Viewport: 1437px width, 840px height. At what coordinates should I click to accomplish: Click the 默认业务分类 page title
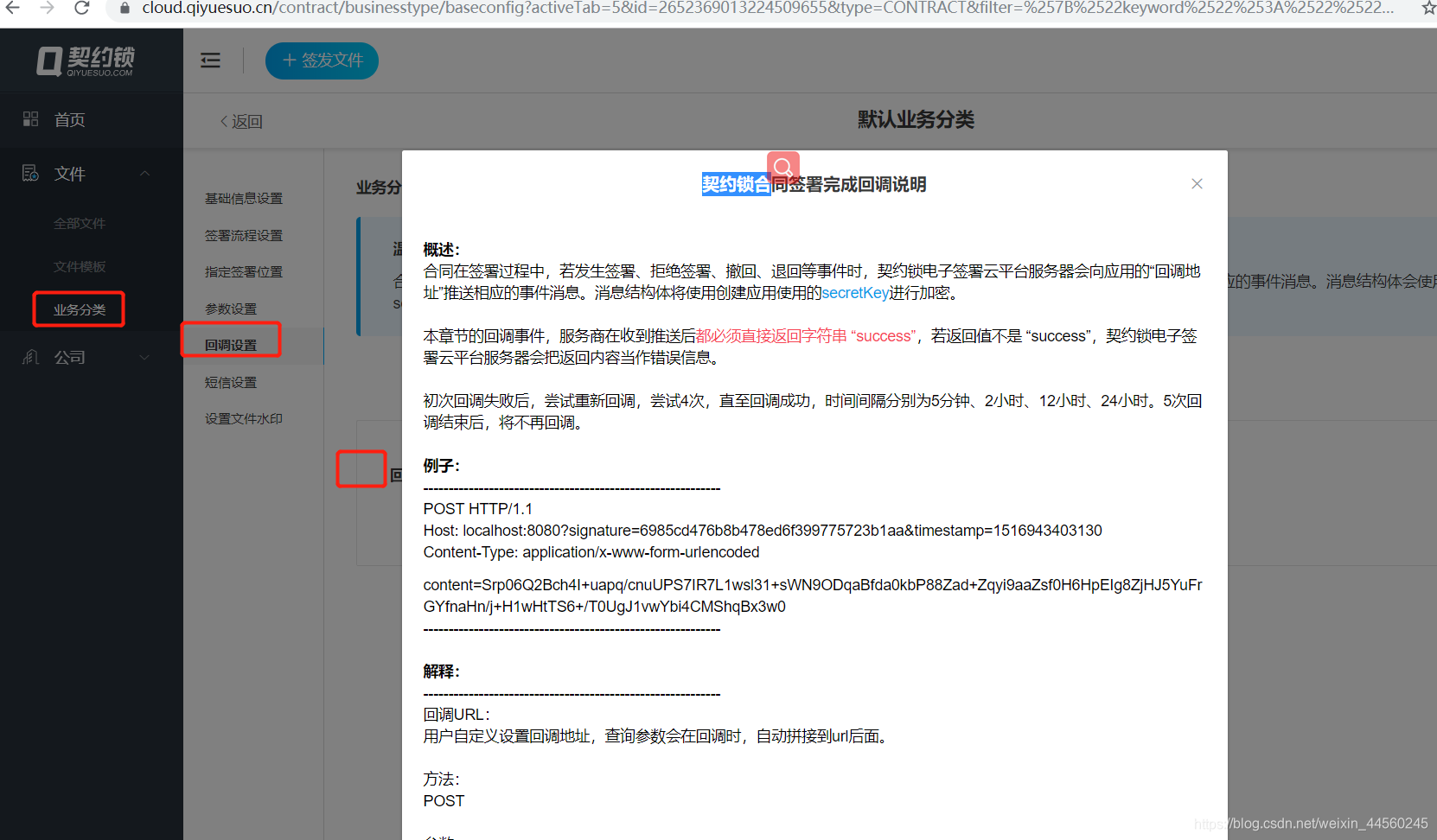pyautogui.click(x=916, y=120)
